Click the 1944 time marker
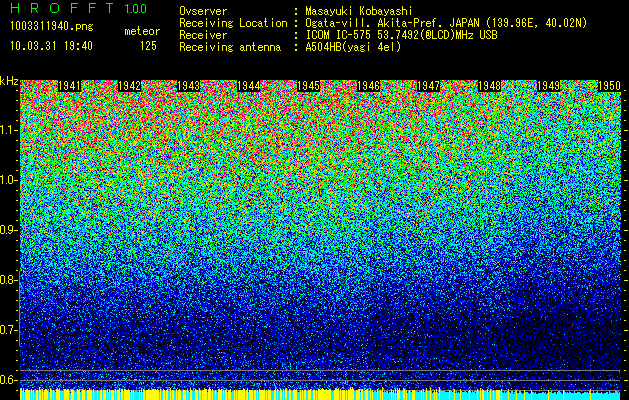629x400 pixels. (248, 86)
